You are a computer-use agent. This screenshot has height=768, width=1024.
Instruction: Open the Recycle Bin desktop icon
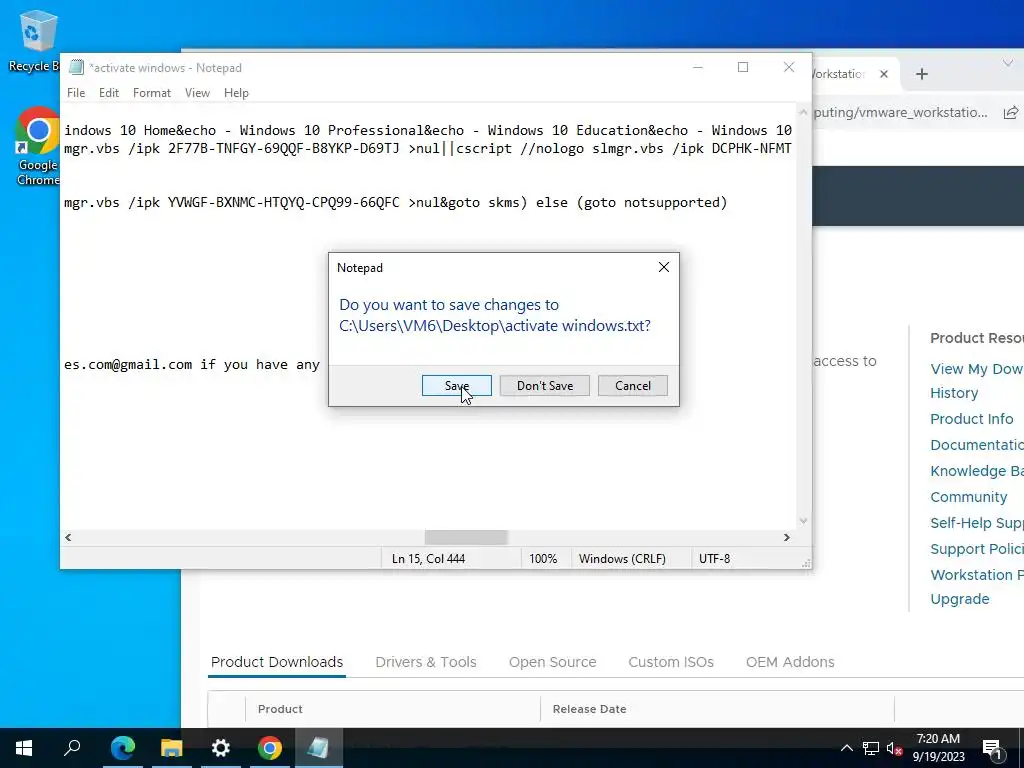36,40
